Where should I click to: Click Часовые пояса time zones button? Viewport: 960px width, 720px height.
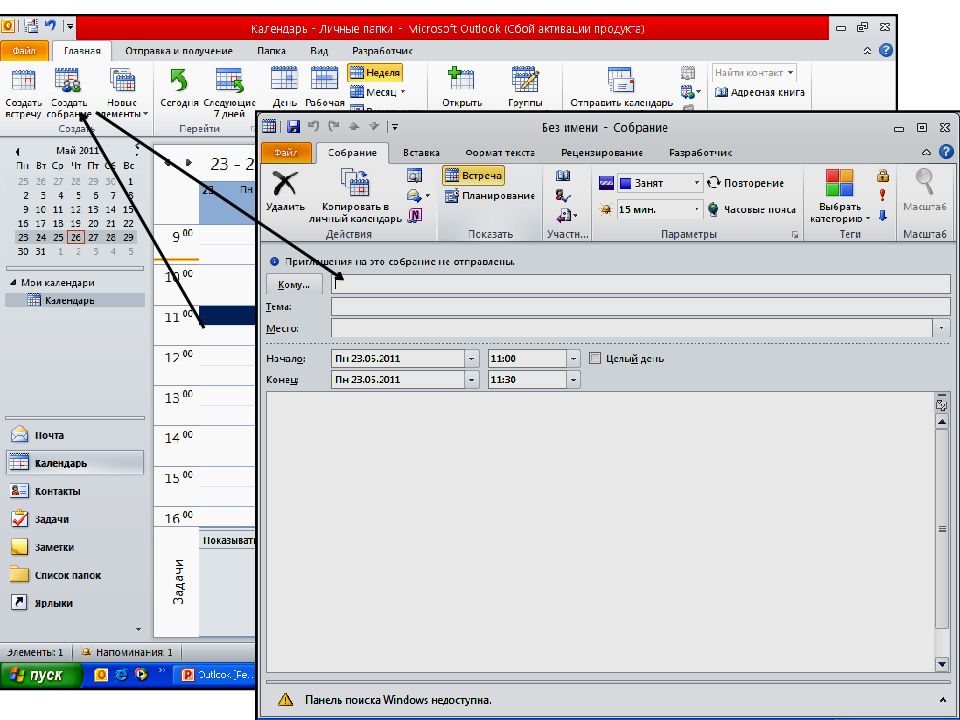coord(752,209)
